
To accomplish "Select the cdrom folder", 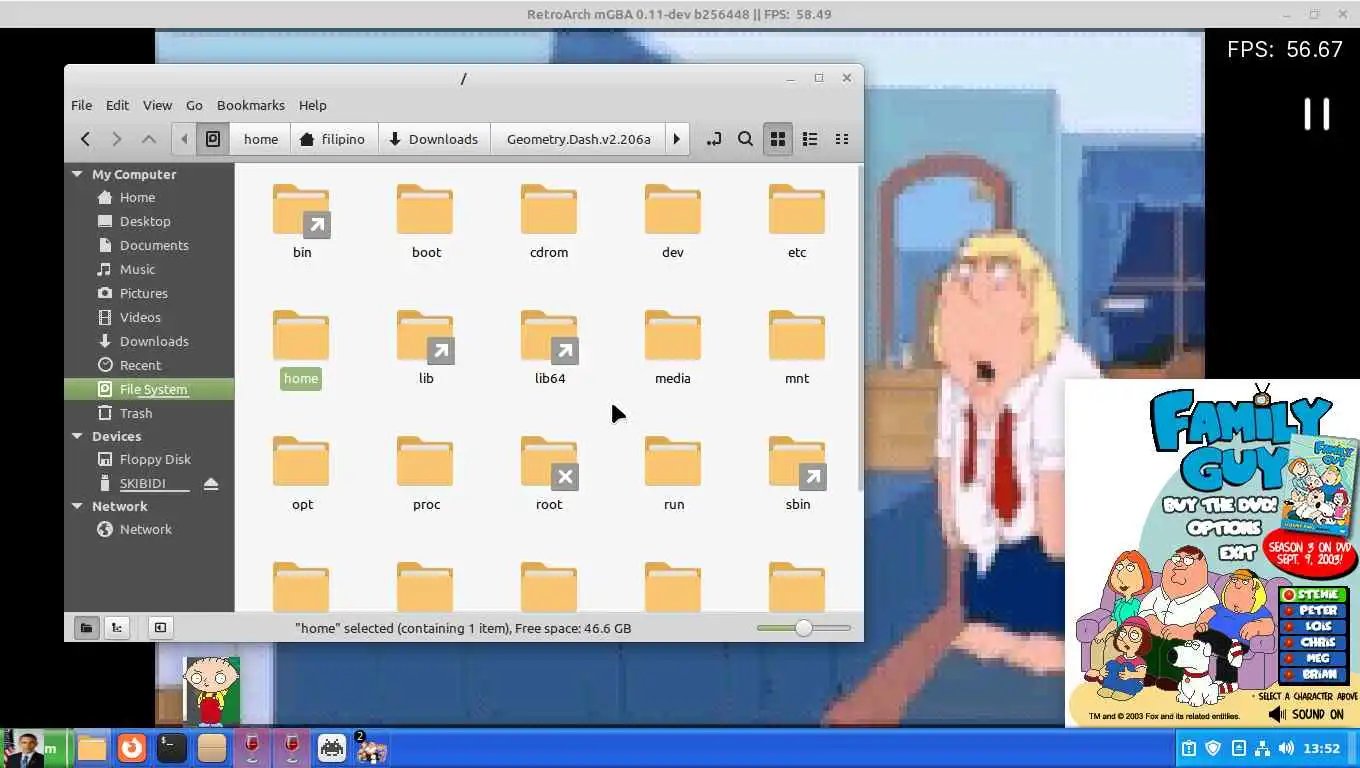I will pyautogui.click(x=549, y=222).
